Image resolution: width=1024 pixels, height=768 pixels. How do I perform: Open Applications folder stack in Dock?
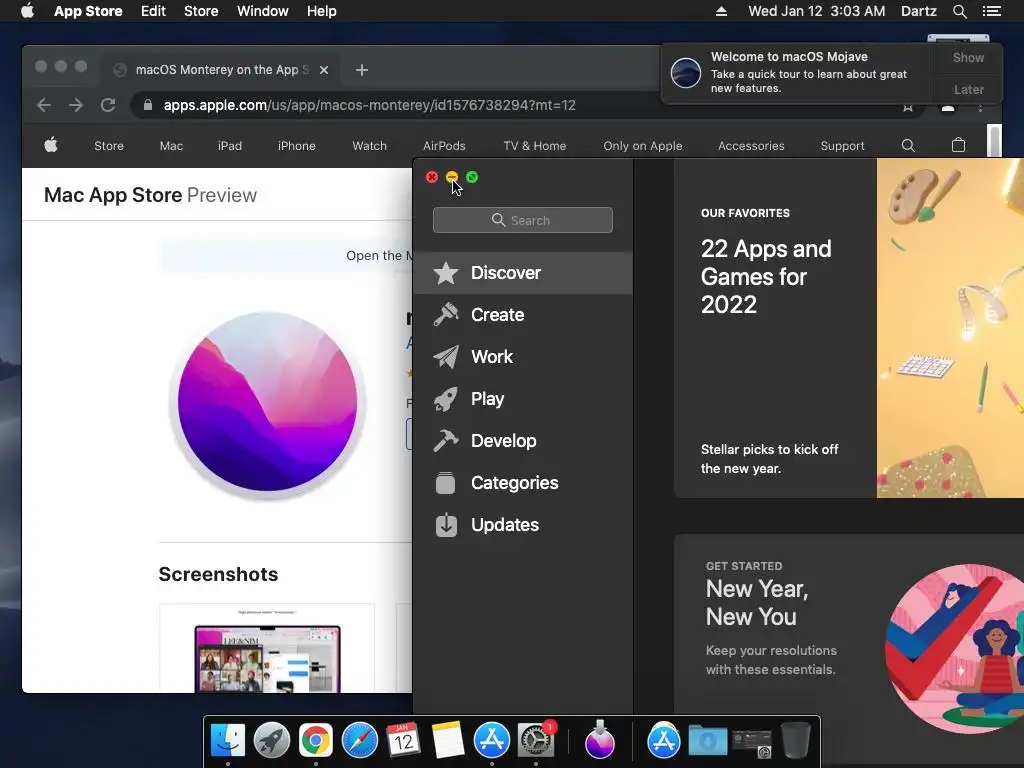pos(664,741)
